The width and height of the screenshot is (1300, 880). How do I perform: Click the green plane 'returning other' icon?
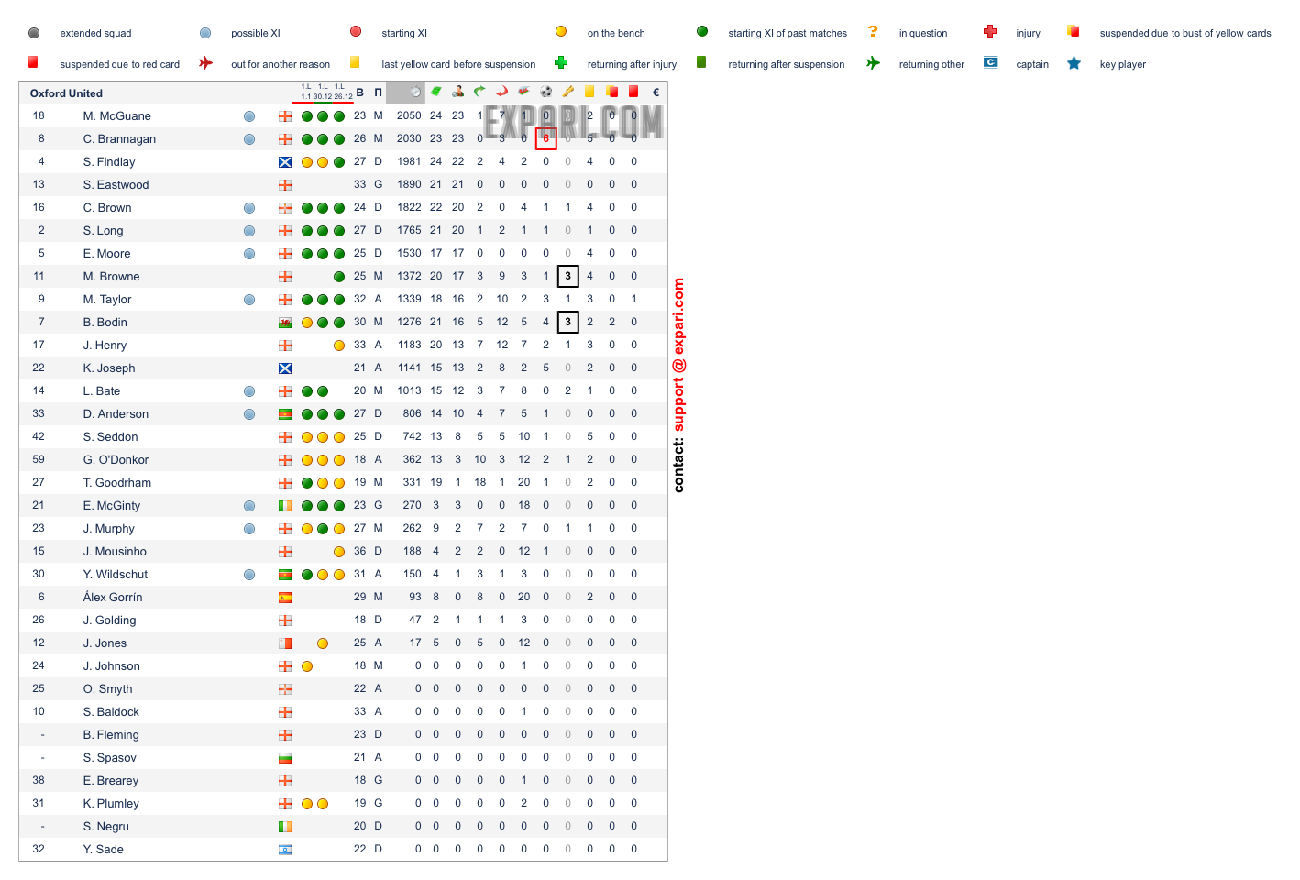pos(874,64)
